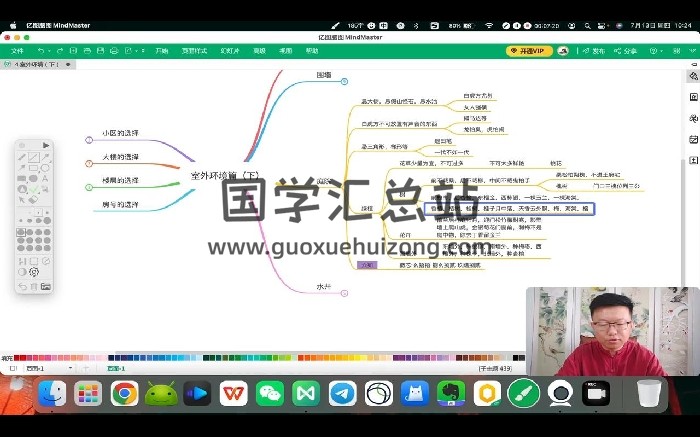Open the 幻灯片 ribbon tab

pyautogui.click(x=230, y=51)
